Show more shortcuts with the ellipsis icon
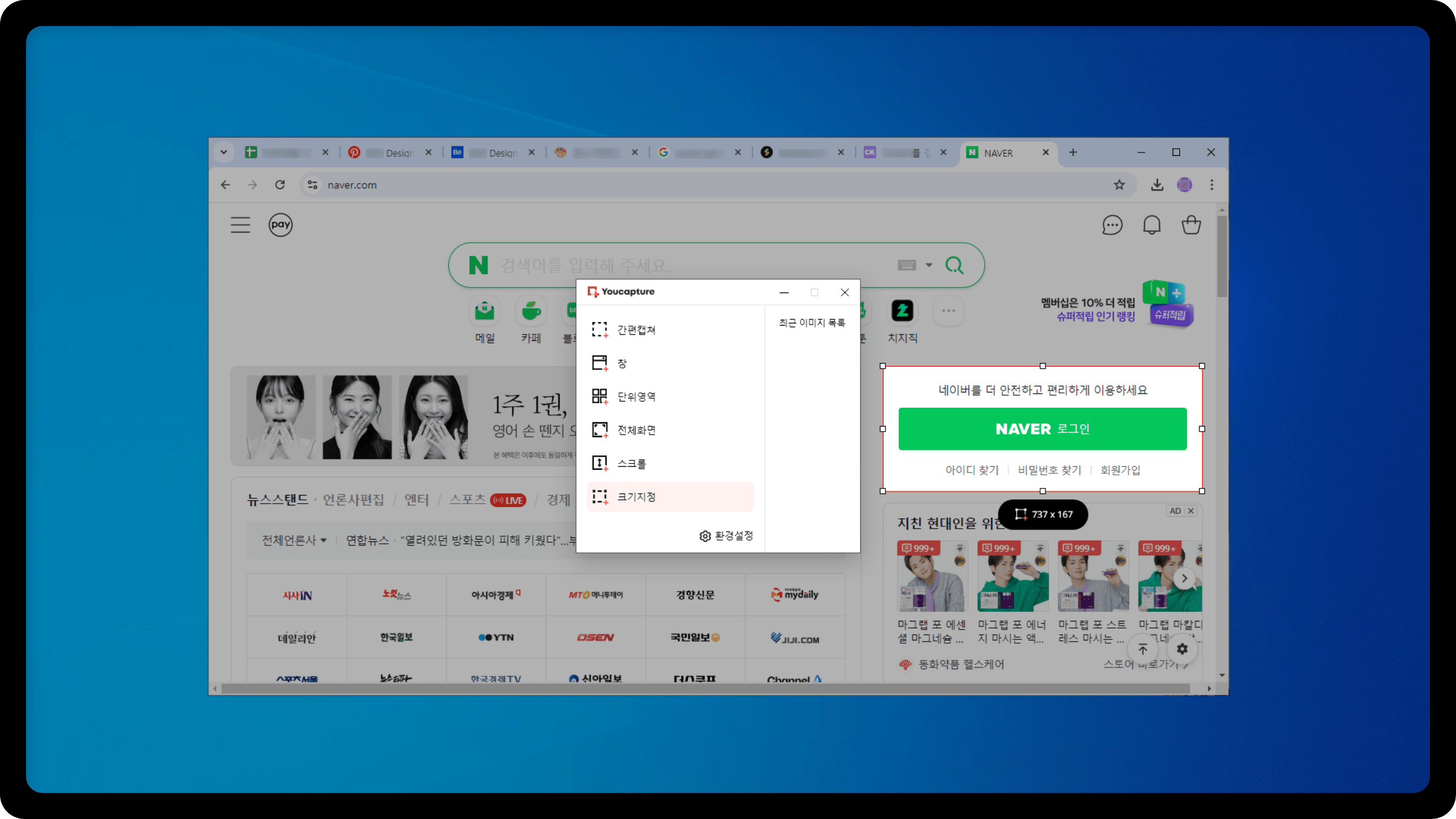 [948, 310]
